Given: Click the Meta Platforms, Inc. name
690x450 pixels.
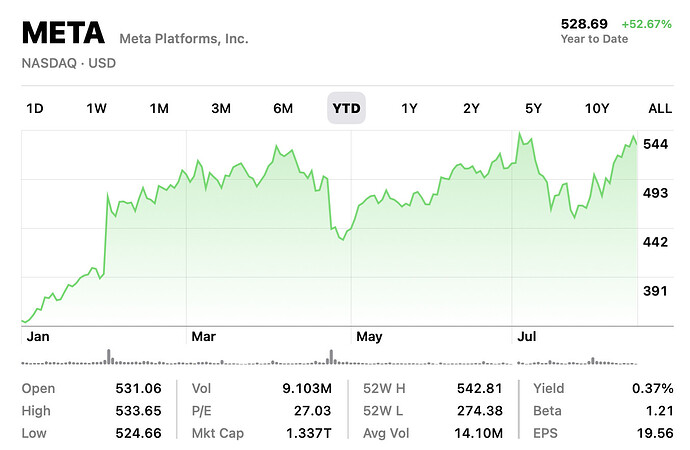Looking at the screenshot, I should tap(184, 39).
